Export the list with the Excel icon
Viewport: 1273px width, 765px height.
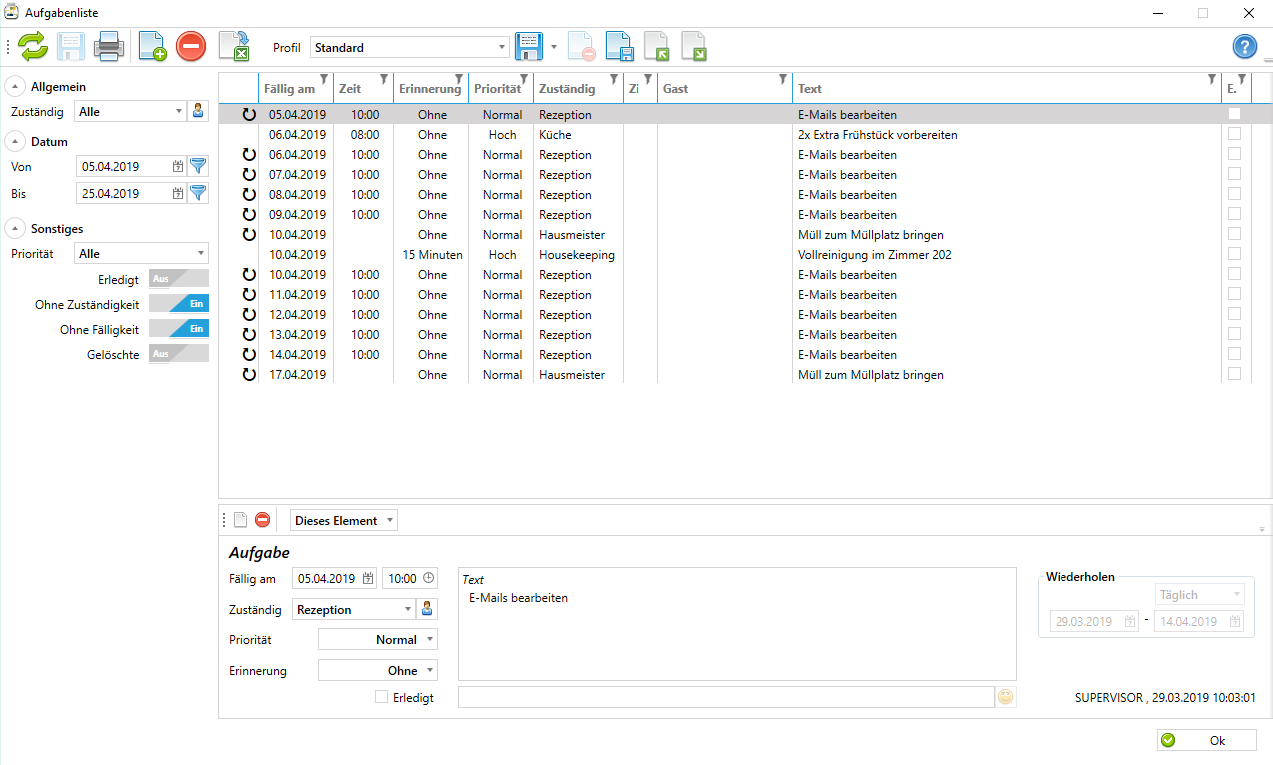(234, 47)
